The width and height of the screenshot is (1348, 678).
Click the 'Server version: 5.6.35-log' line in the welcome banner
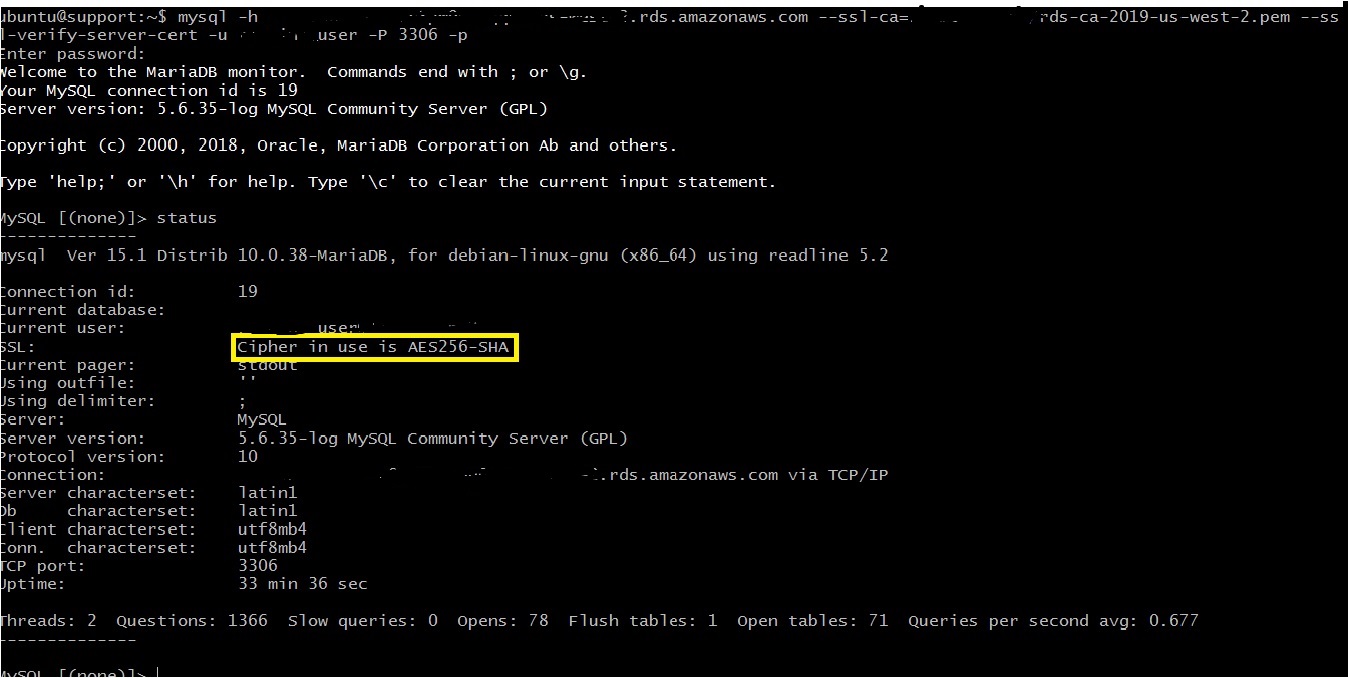[x=274, y=108]
